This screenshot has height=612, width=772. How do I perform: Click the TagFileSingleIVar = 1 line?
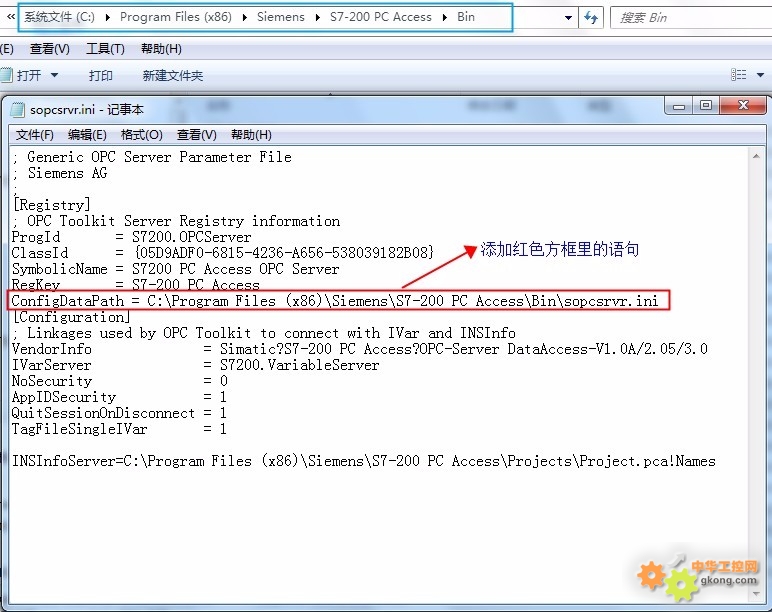pos(120,429)
